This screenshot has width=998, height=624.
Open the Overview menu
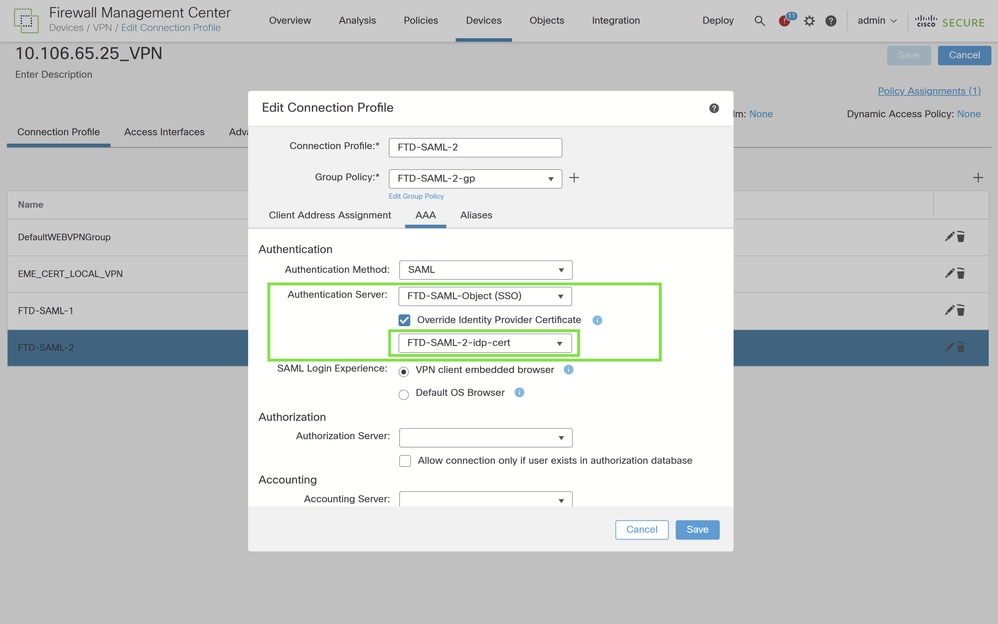(x=290, y=20)
